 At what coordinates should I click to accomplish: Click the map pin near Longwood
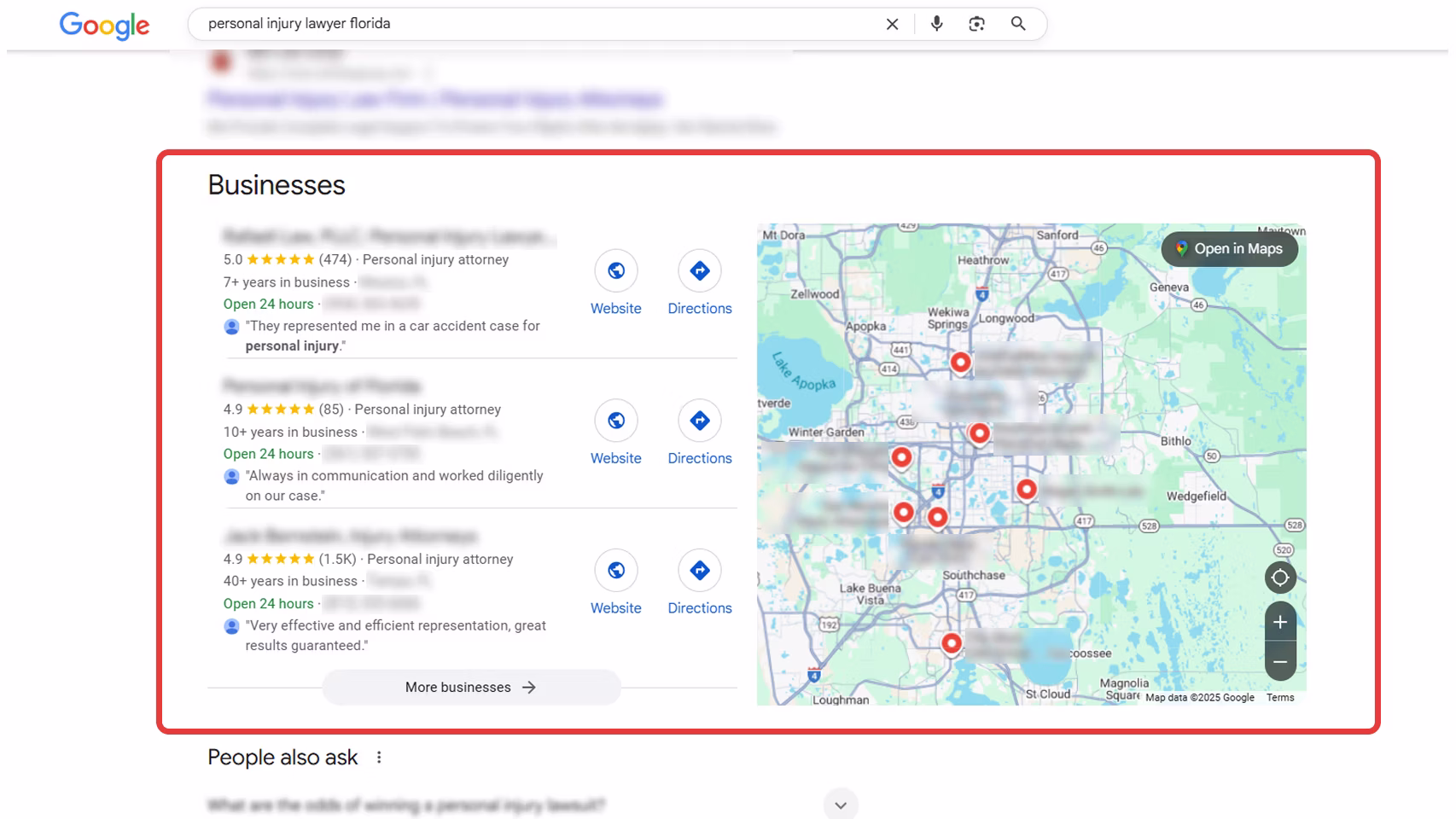click(960, 363)
